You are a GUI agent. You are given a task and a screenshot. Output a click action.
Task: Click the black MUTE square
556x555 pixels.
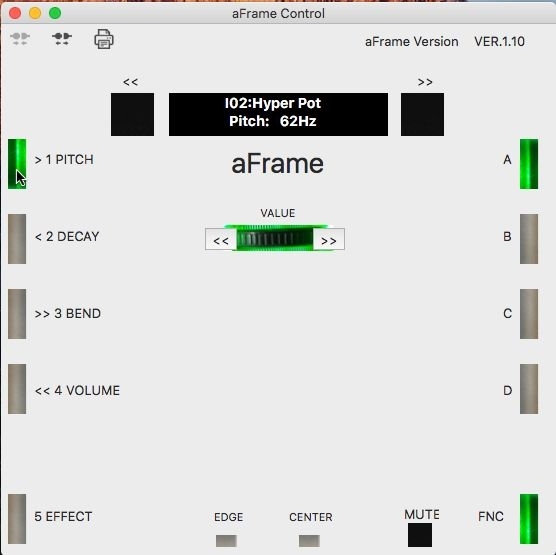pos(420,535)
